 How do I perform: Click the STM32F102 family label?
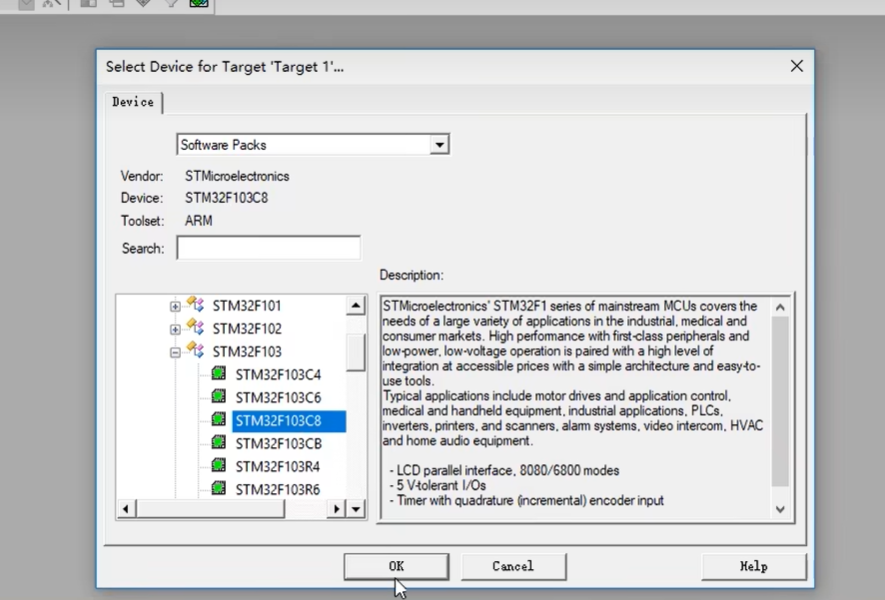tap(247, 329)
